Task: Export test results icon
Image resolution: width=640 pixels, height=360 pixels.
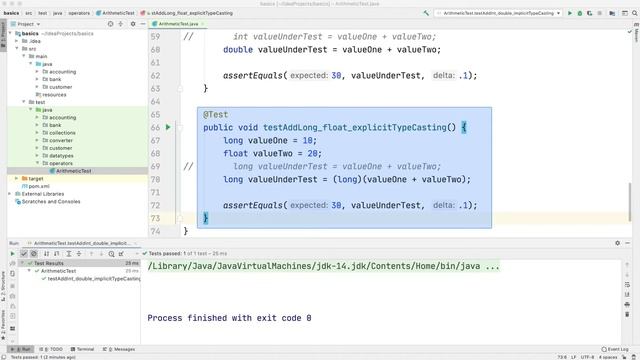Action: (x=121, y=253)
